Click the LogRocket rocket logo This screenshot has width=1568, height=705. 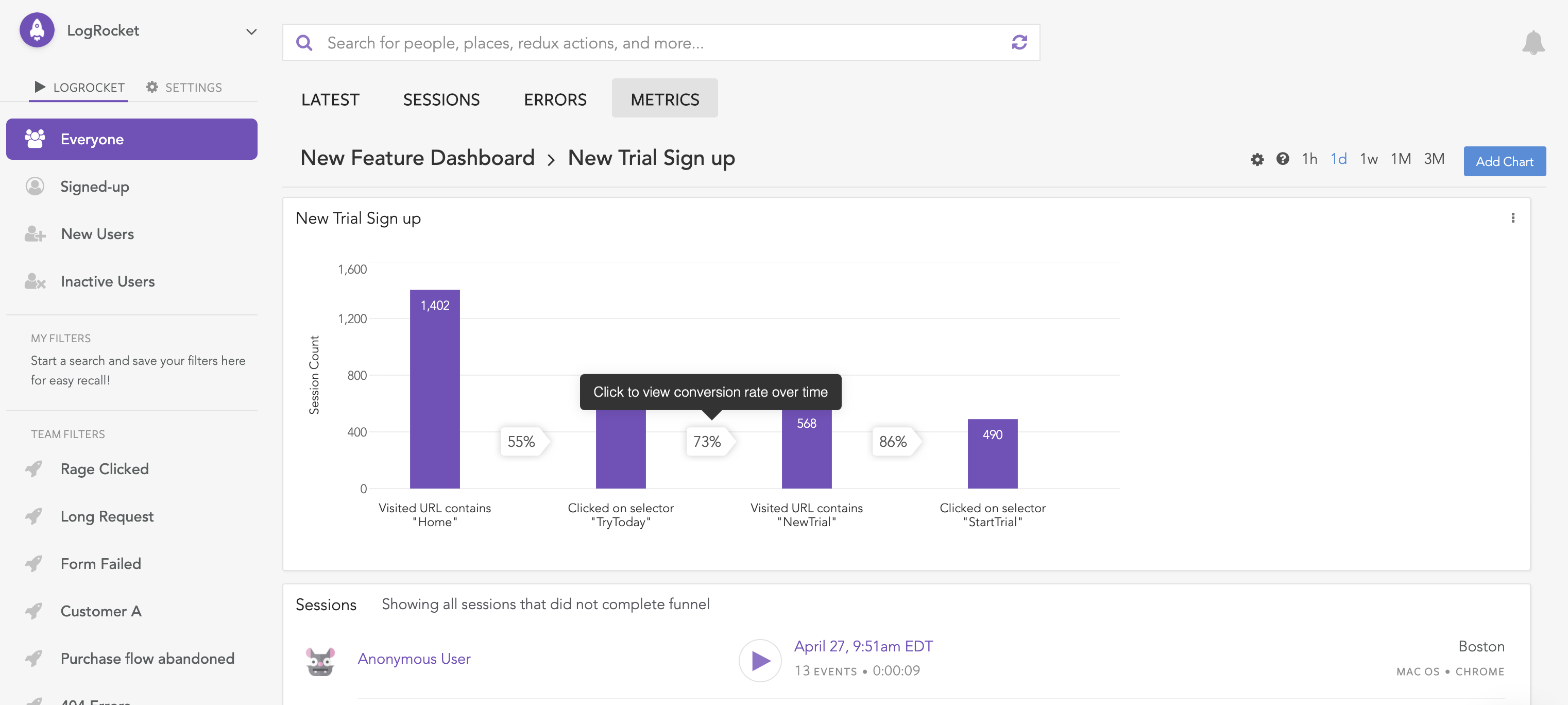[37, 30]
